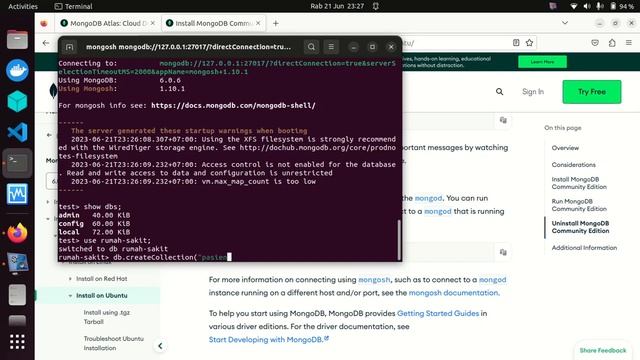
Task: Open the Show Applications grid
Action: pos(17,342)
